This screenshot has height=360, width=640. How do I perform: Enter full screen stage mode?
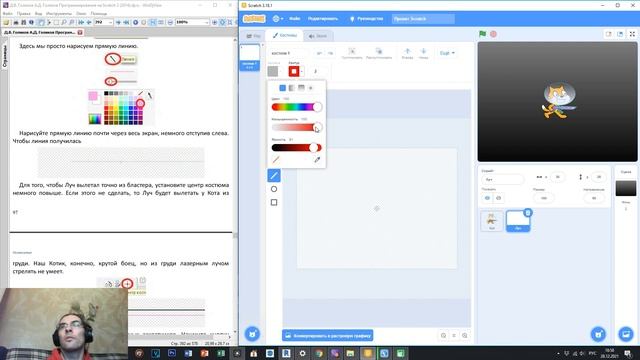click(632, 34)
